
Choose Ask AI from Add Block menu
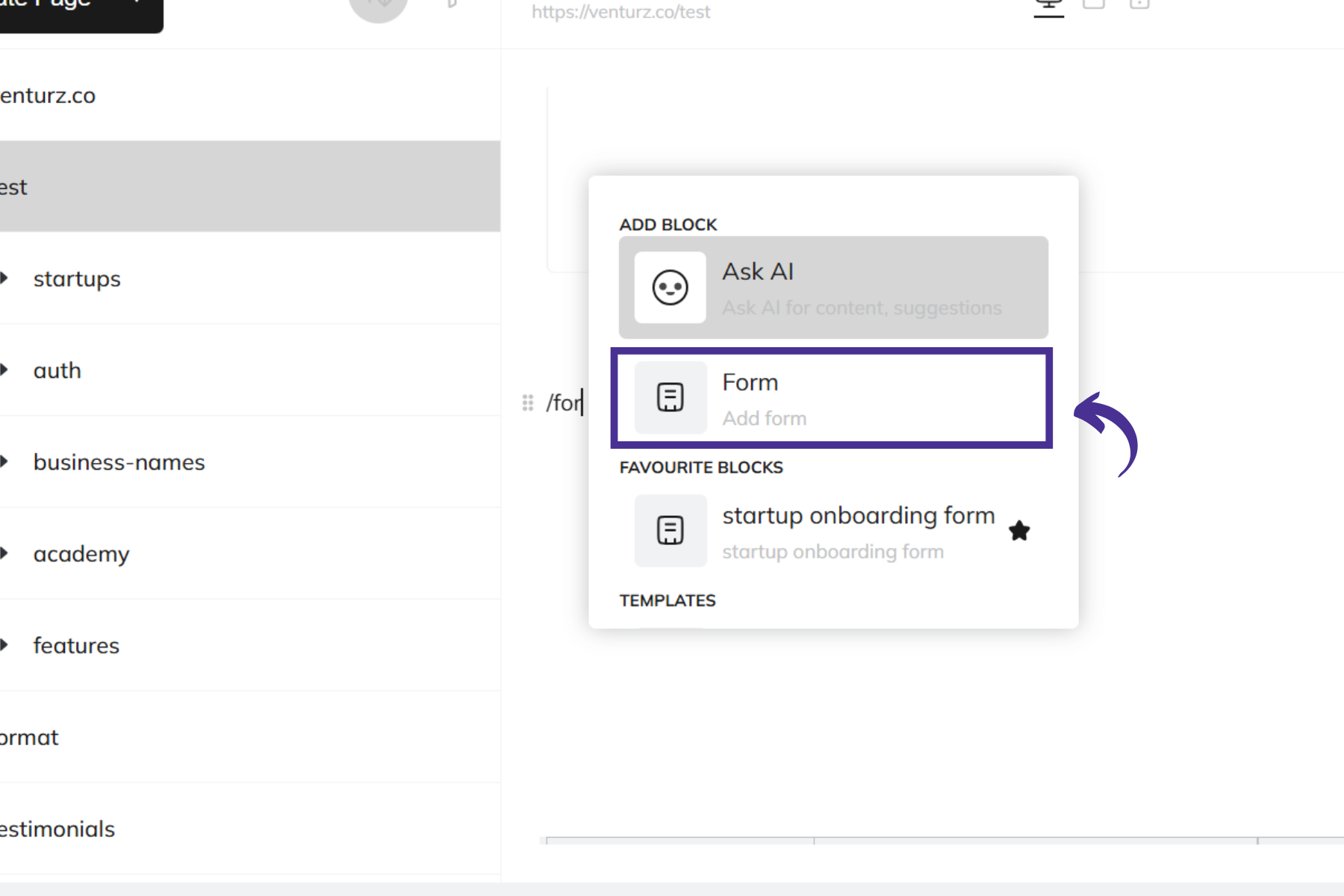[x=833, y=287]
